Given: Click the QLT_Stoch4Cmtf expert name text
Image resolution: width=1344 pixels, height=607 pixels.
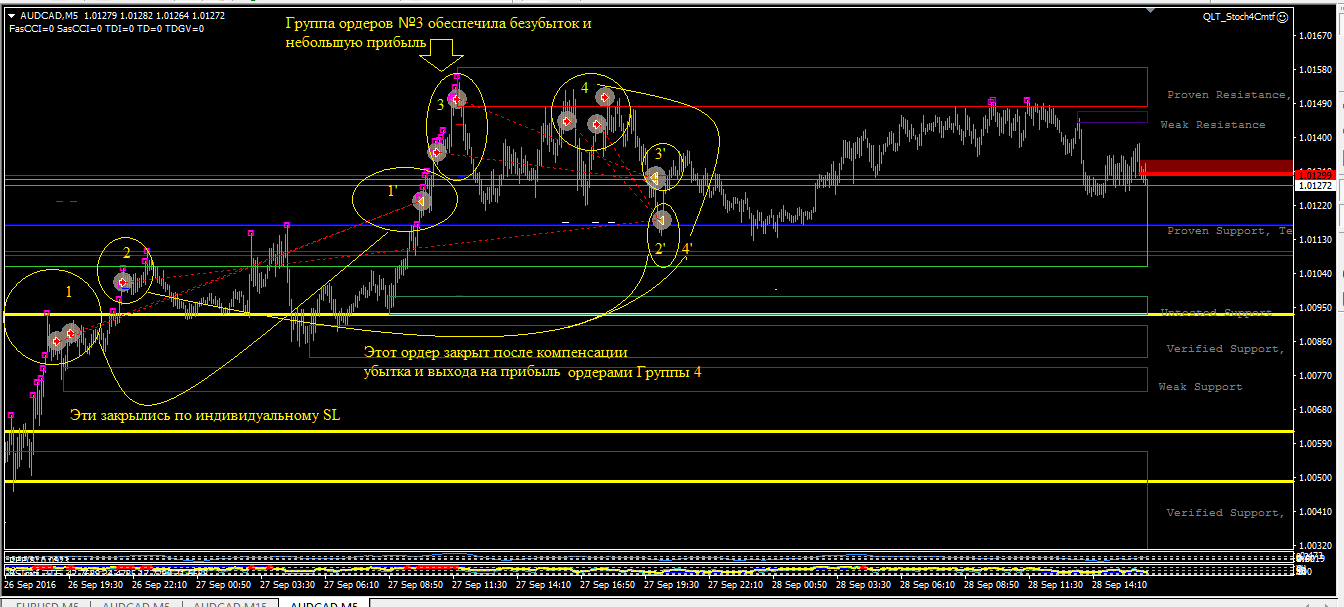Looking at the screenshot, I should [x=1239, y=16].
